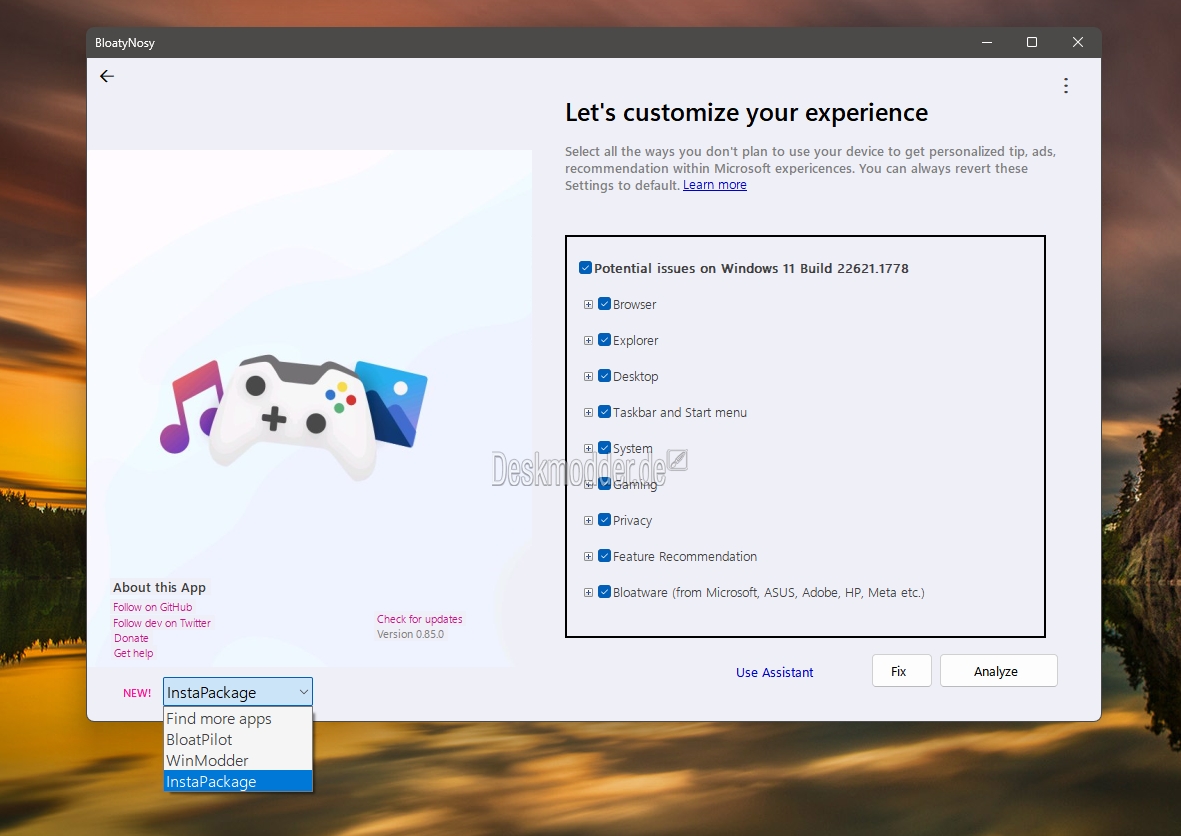Uncheck the Privacy category checkbox
The image size is (1181, 836).
click(604, 520)
